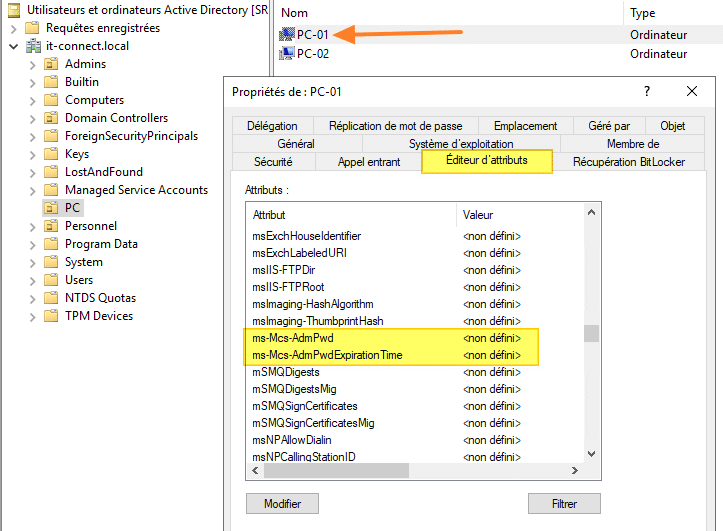Viewport: 723px width, 531px height.
Task: Click the Requêtes enregistrées folder icon
Action: pyautogui.click(x=32, y=28)
